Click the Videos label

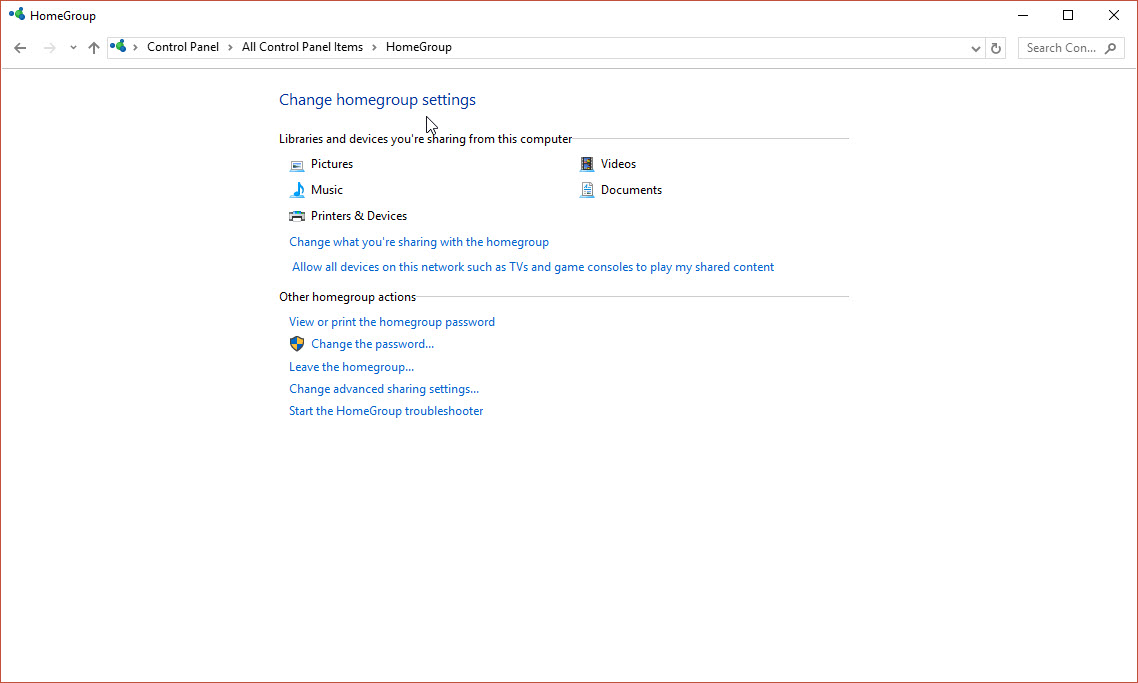pos(618,164)
